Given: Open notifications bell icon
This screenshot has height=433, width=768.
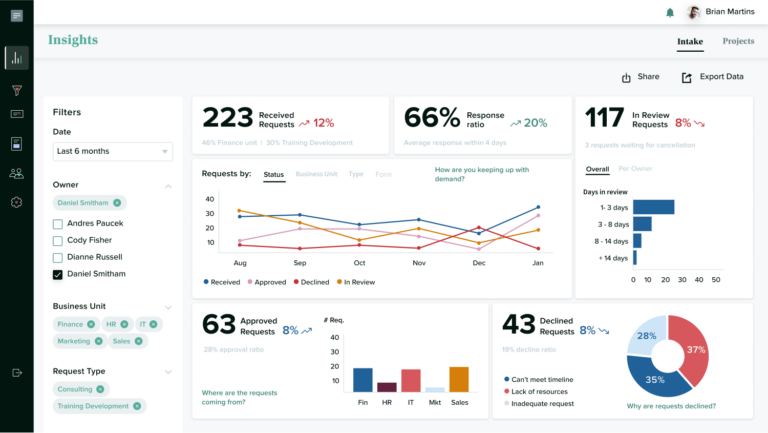Looking at the screenshot, I should coord(670,13).
